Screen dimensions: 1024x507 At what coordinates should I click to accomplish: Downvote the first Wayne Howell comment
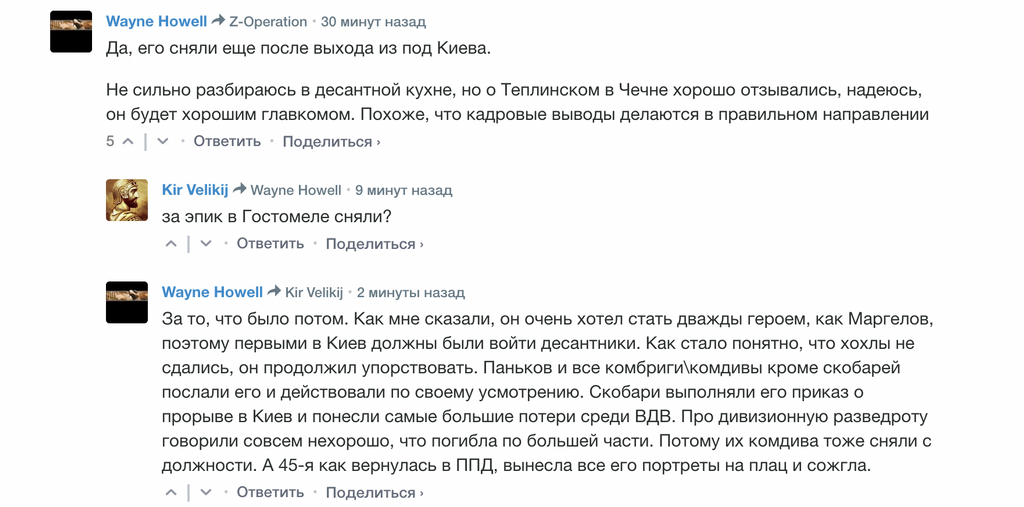pyautogui.click(x=163, y=141)
